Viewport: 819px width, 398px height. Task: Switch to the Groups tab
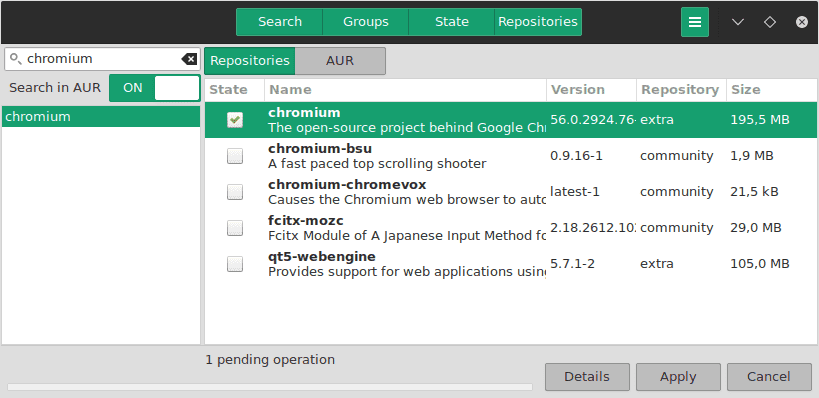(x=366, y=22)
